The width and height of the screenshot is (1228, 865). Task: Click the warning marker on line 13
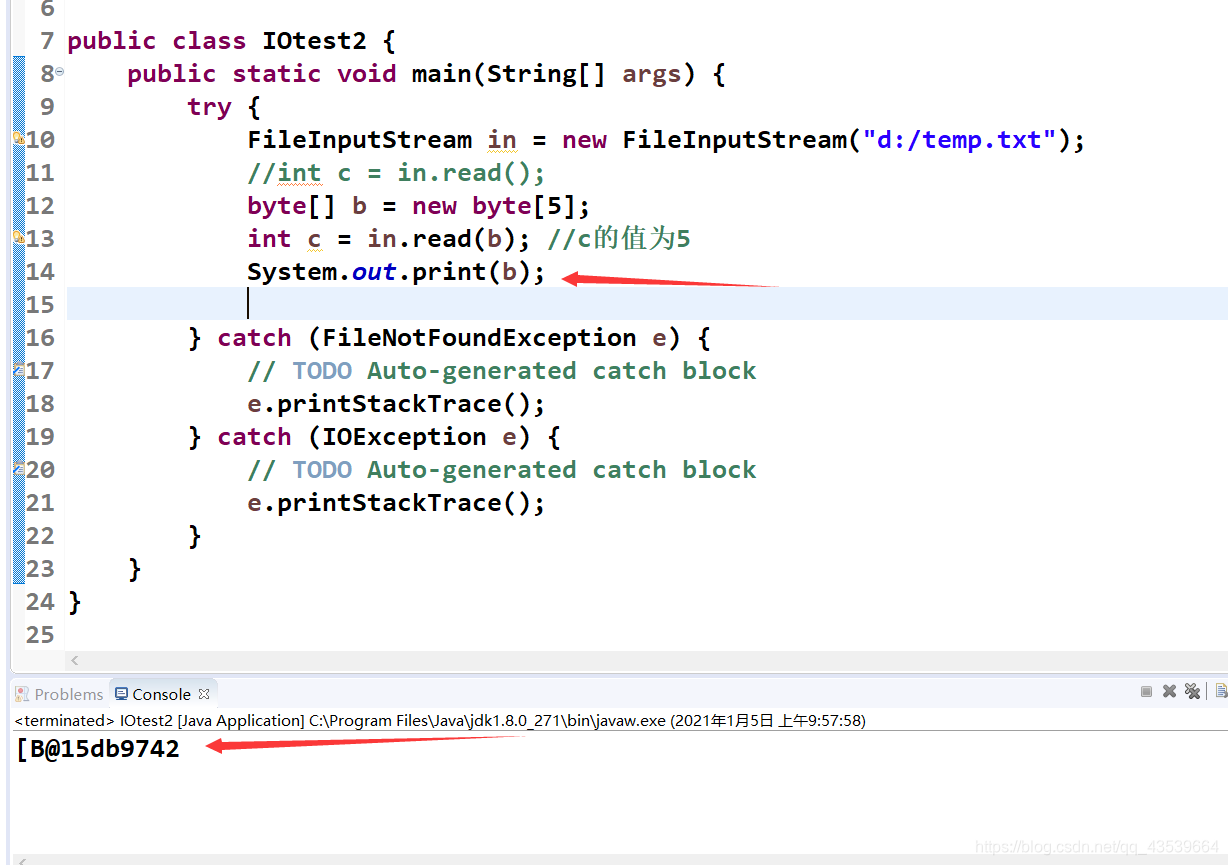click(18, 238)
